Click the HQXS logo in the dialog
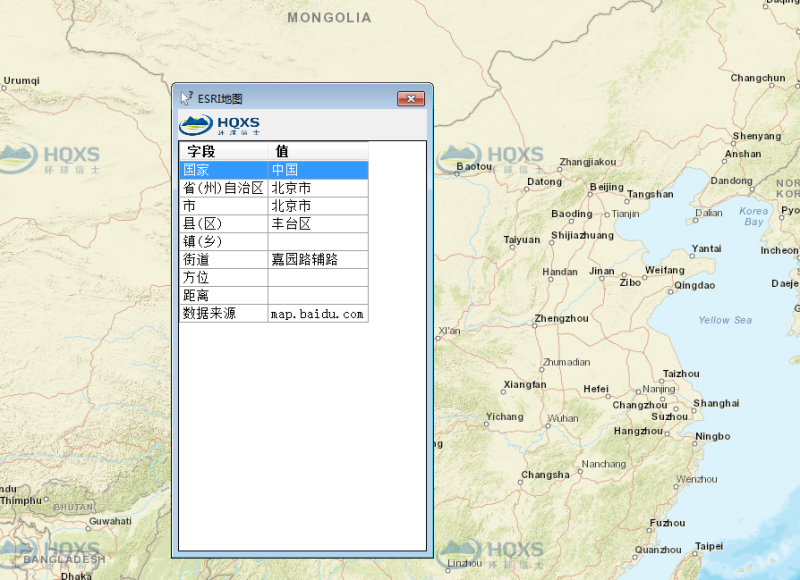The image size is (800, 580). click(x=219, y=124)
